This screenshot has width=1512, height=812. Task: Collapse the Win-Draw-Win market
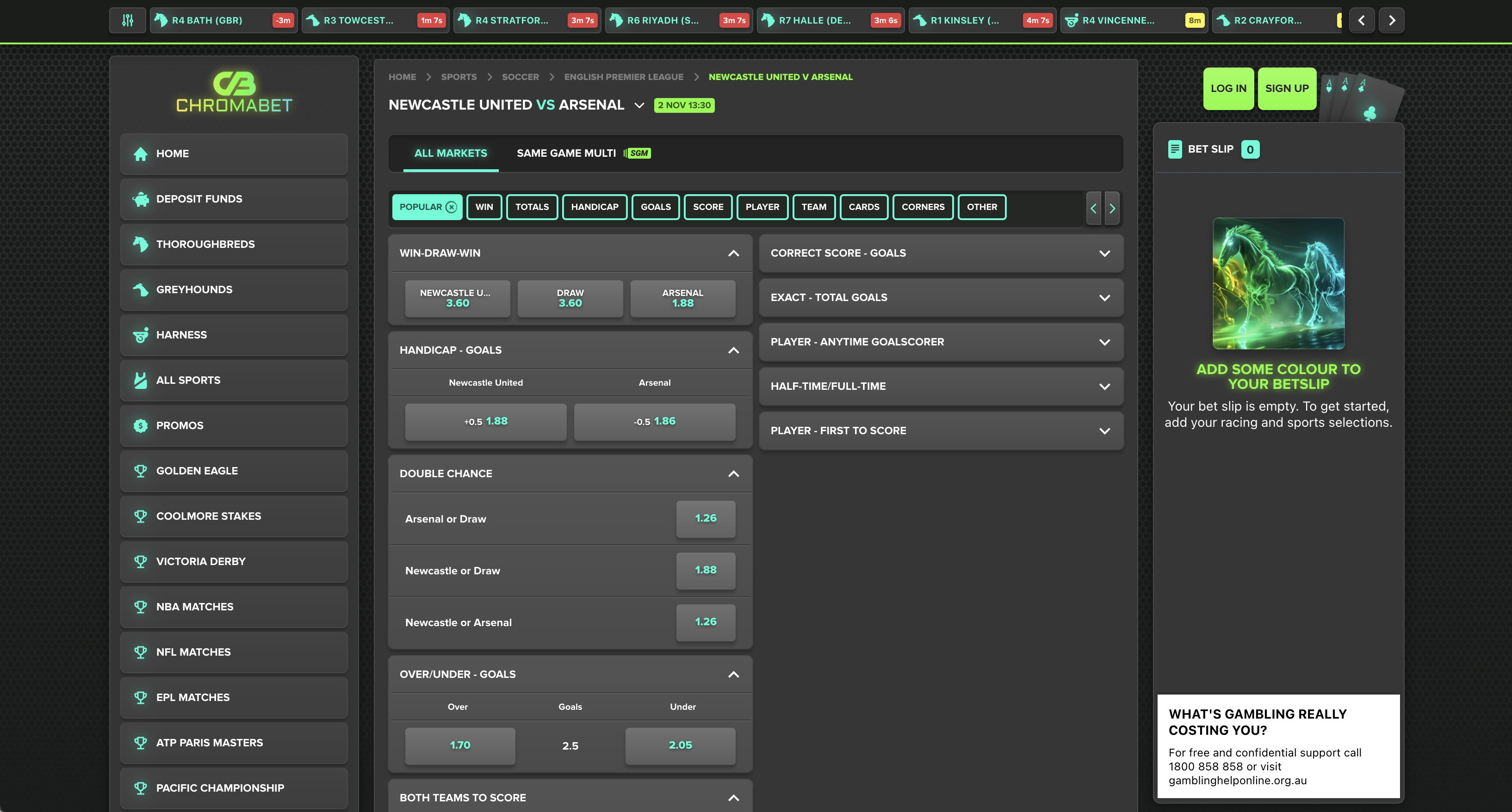pos(733,253)
